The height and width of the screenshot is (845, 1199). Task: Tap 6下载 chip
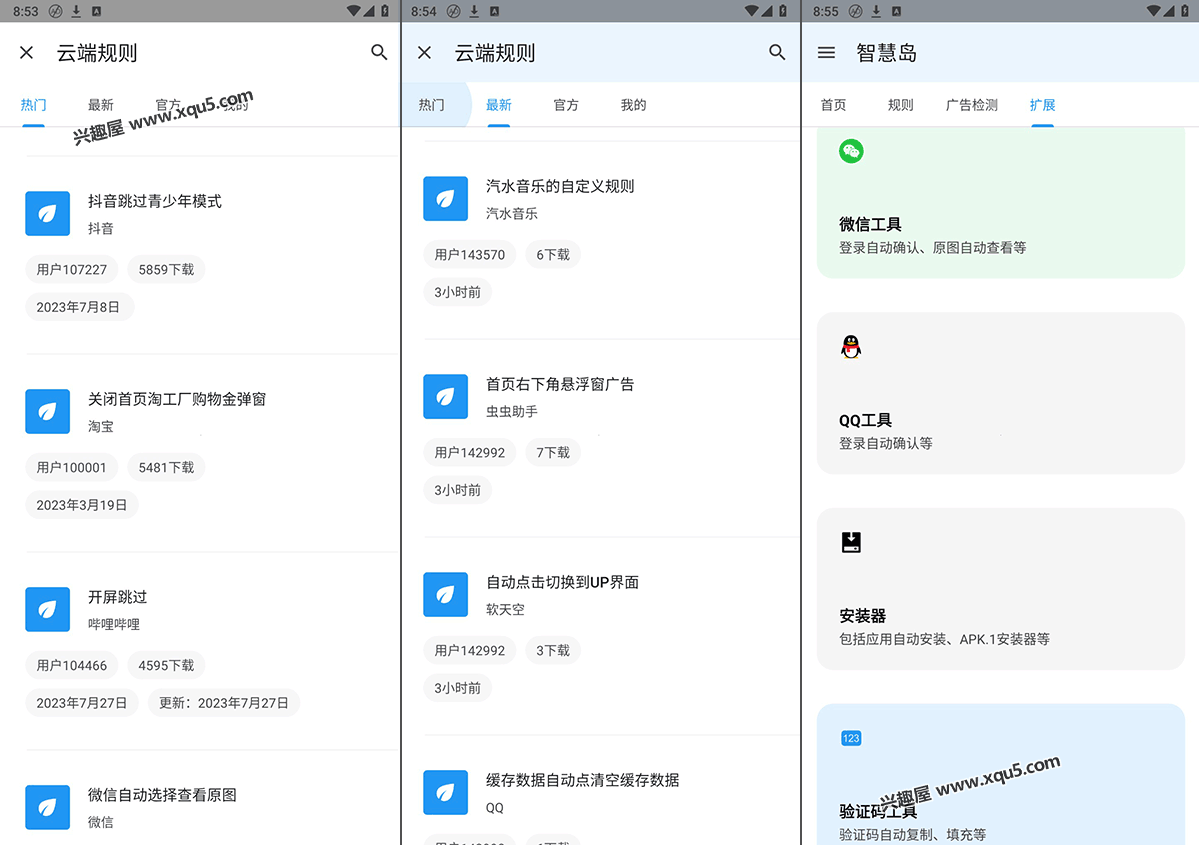point(553,255)
